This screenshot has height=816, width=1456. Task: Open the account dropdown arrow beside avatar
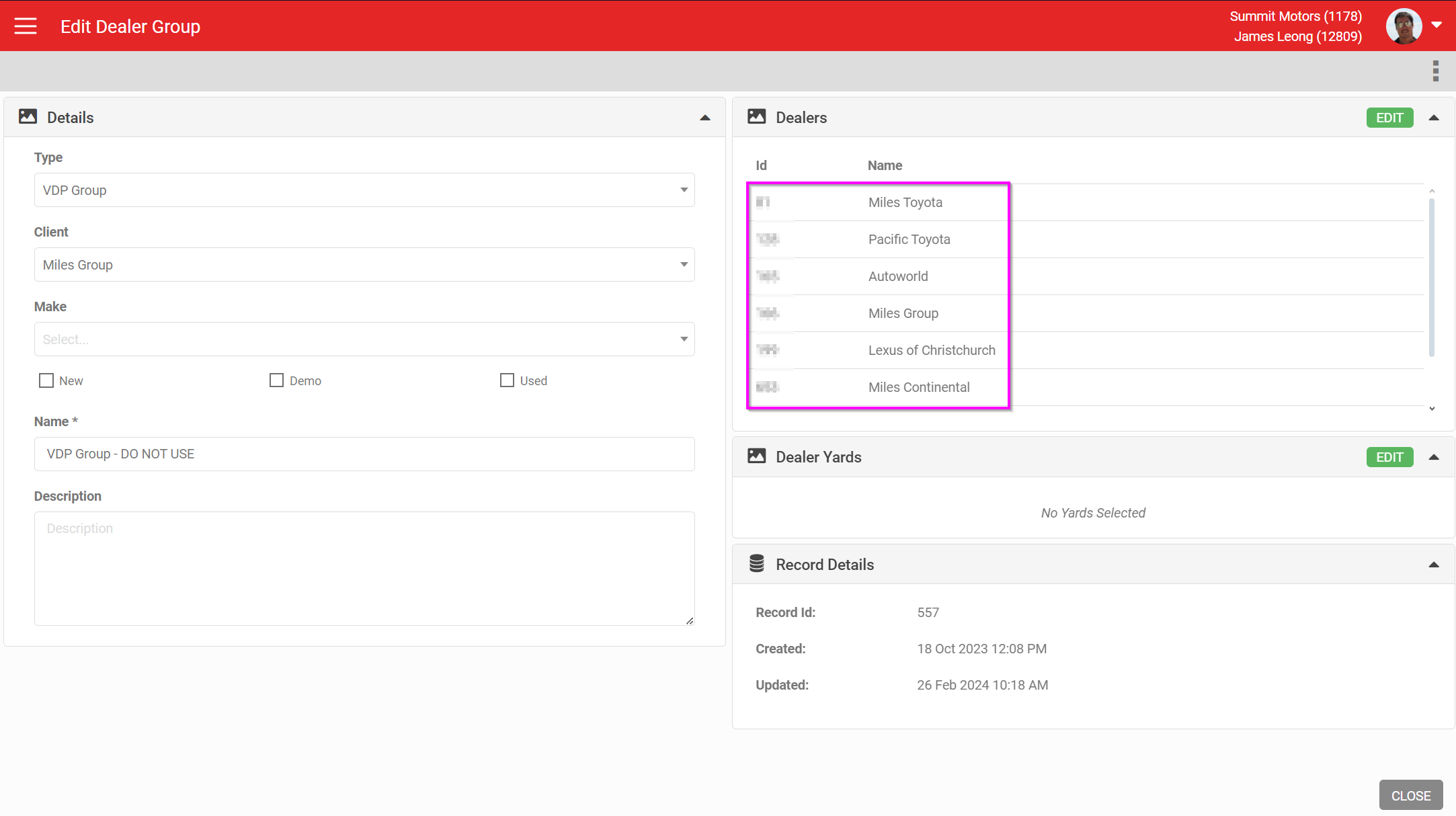[x=1437, y=26]
